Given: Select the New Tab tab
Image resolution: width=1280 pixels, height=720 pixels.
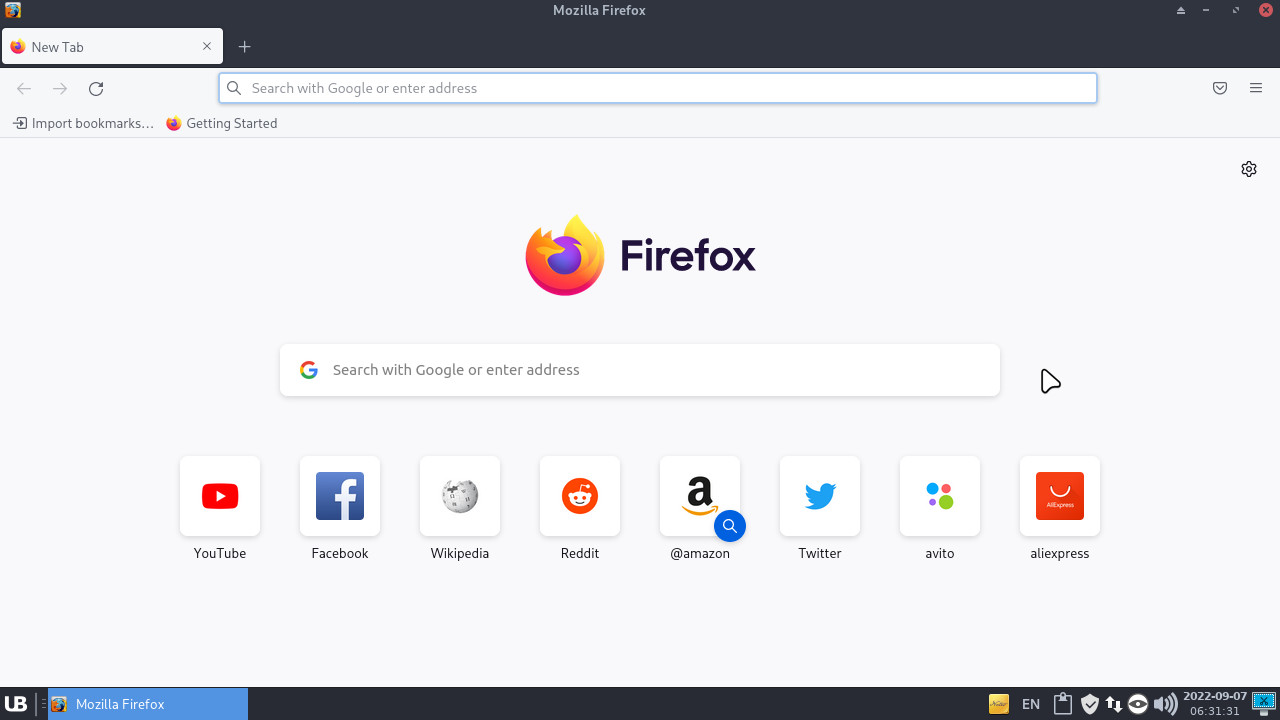Looking at the screenshot, I should 112,47.
